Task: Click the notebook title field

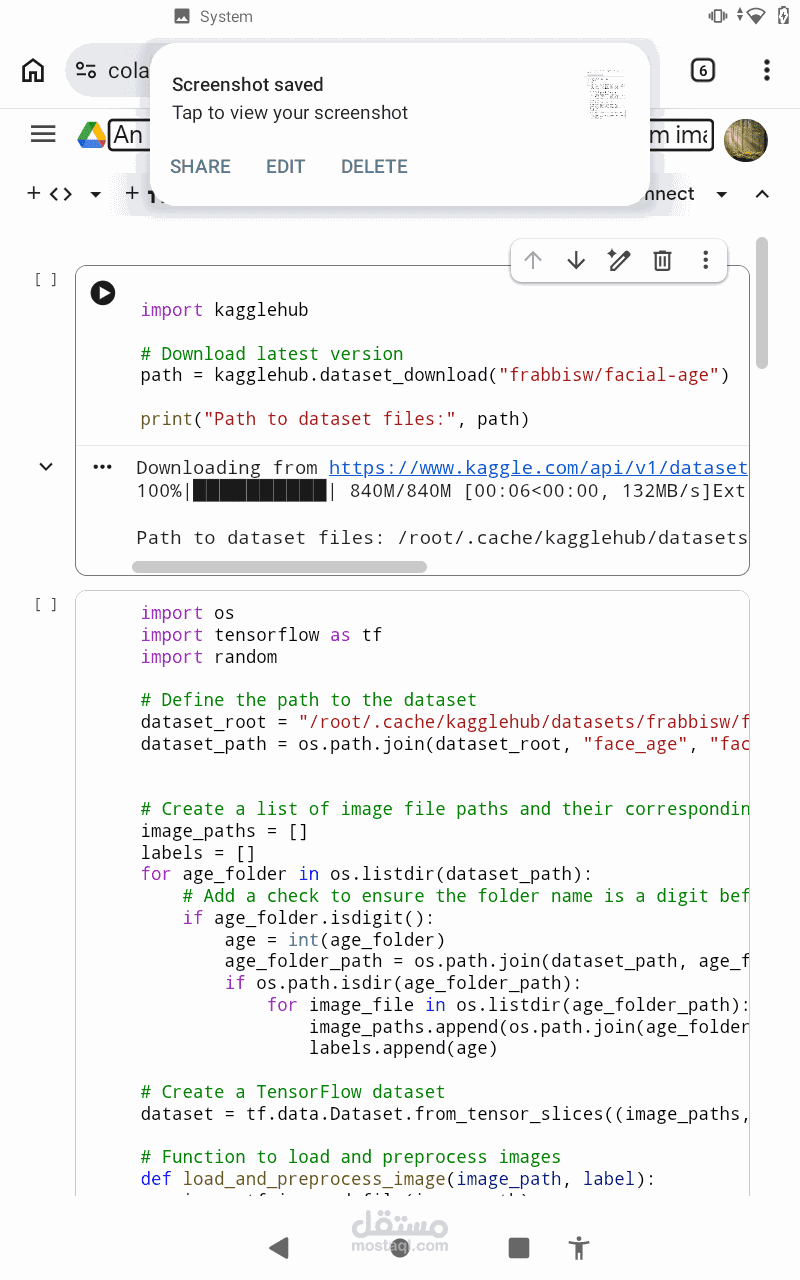Action: tap(410, 134)
